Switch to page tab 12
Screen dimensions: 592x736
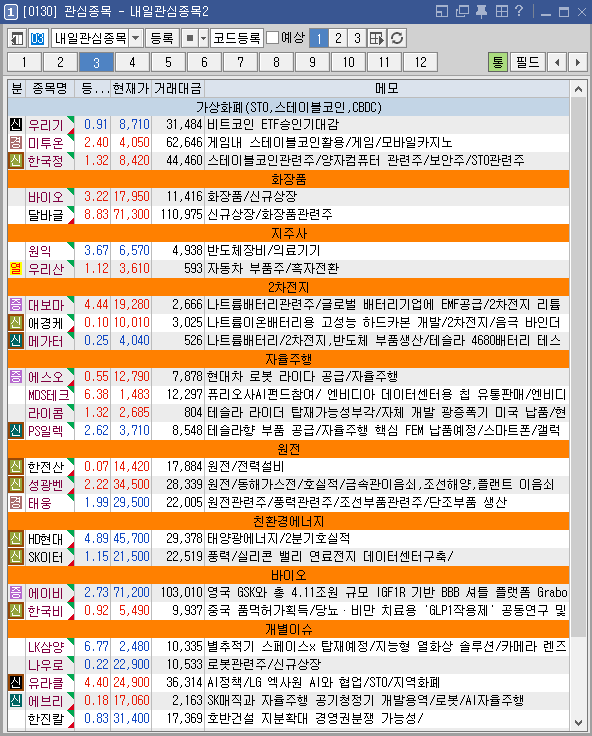coord(421,62)
